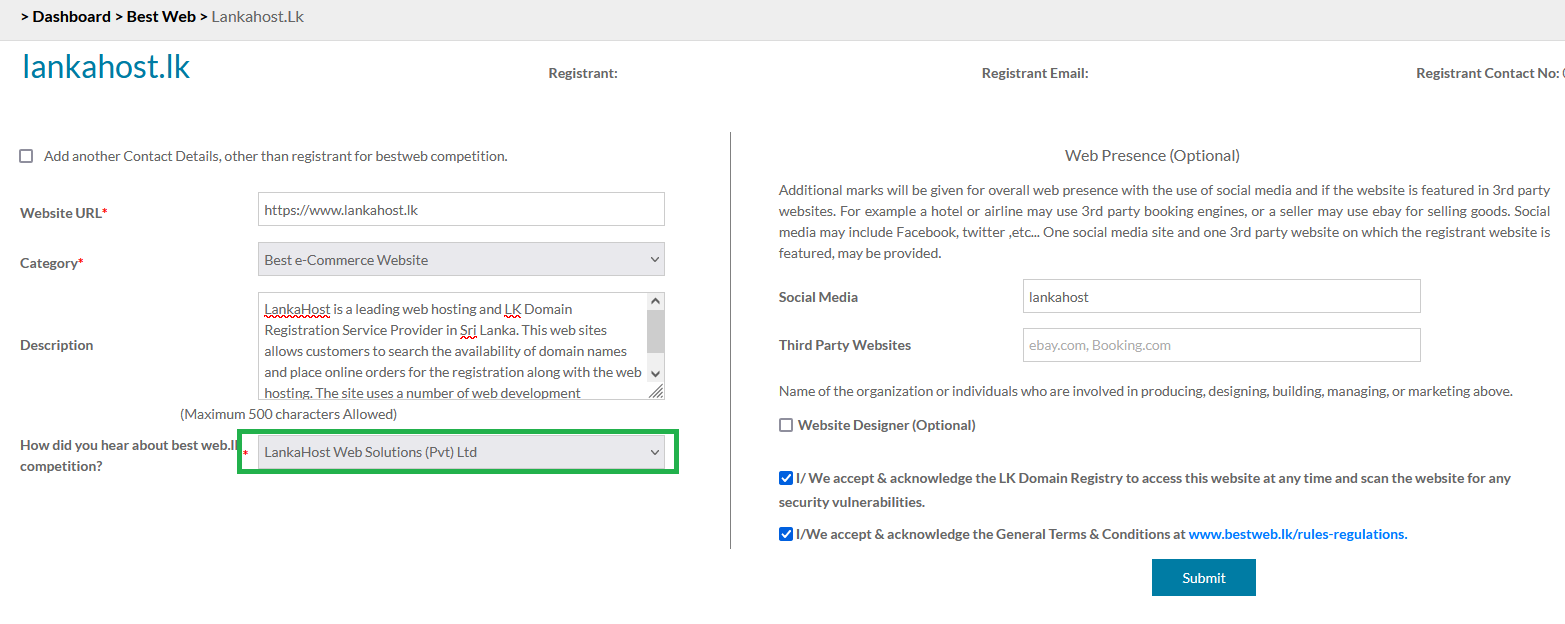Click the Website URL input field
The image size is (1565, 624).
click(x=461, y=209)
